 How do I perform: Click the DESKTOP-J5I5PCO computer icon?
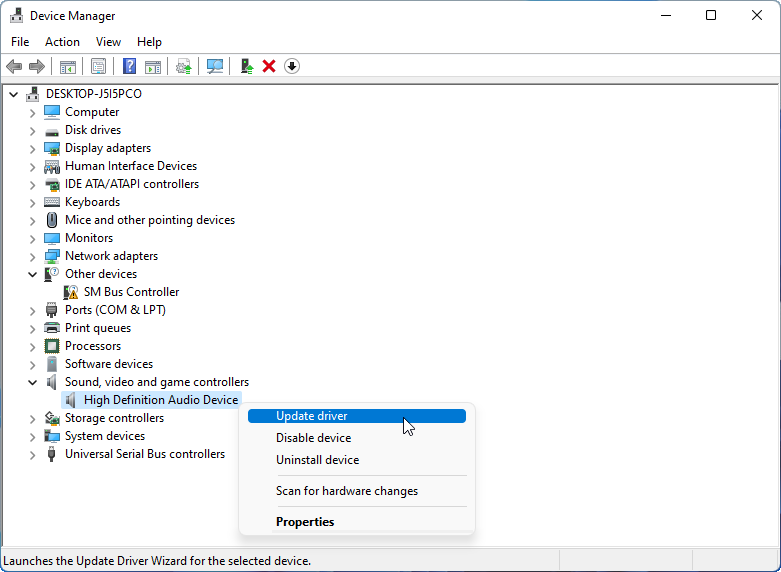click(x=33, y=94)
